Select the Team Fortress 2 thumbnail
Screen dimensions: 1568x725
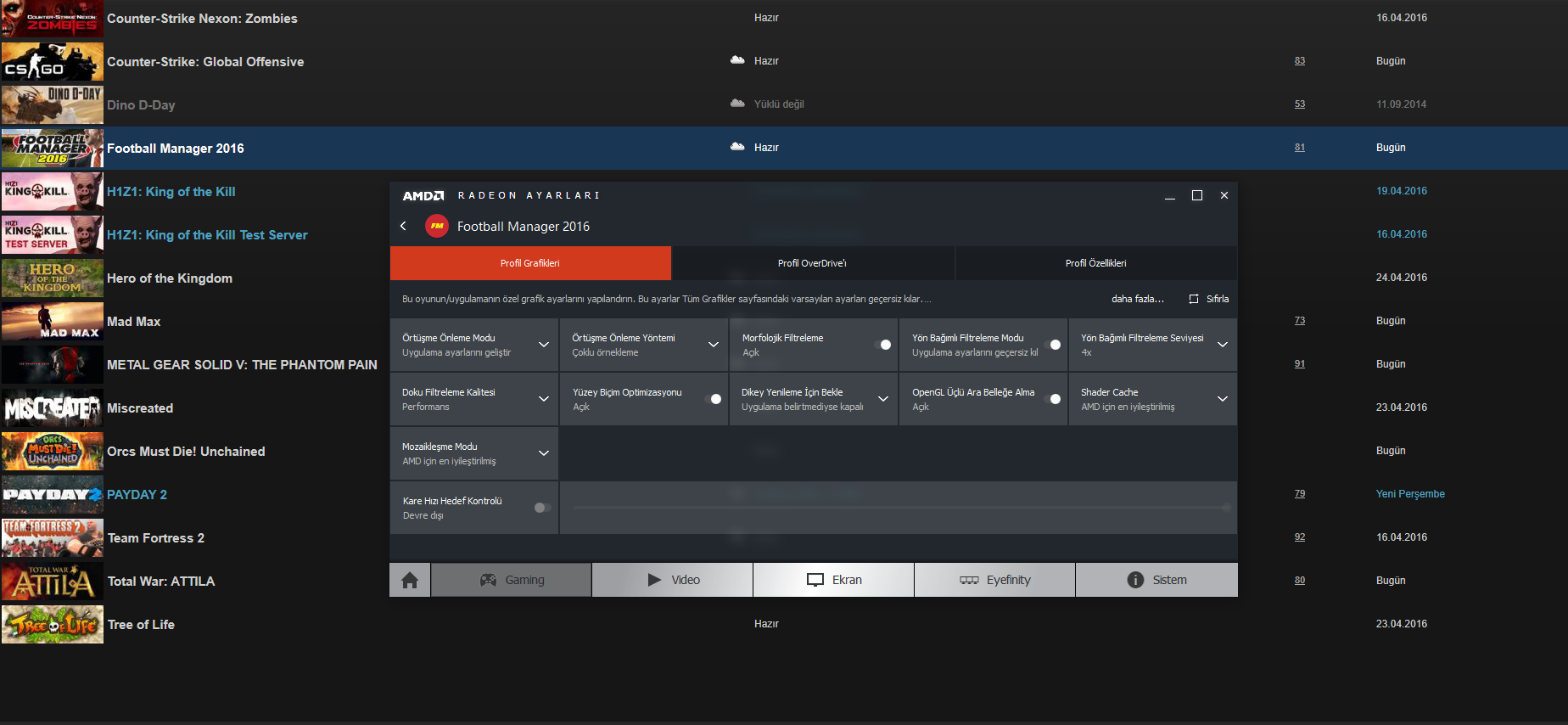(53, 538)
